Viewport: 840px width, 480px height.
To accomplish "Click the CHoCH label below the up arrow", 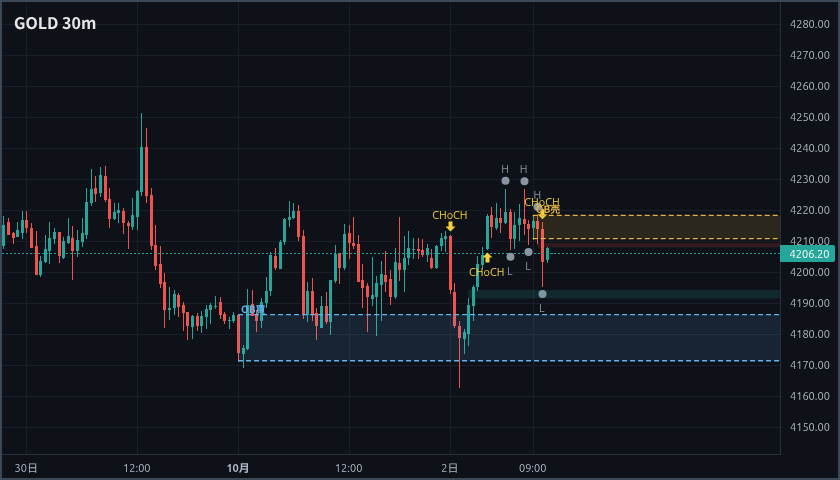I will pyautogui.click(x=486, y=272).
